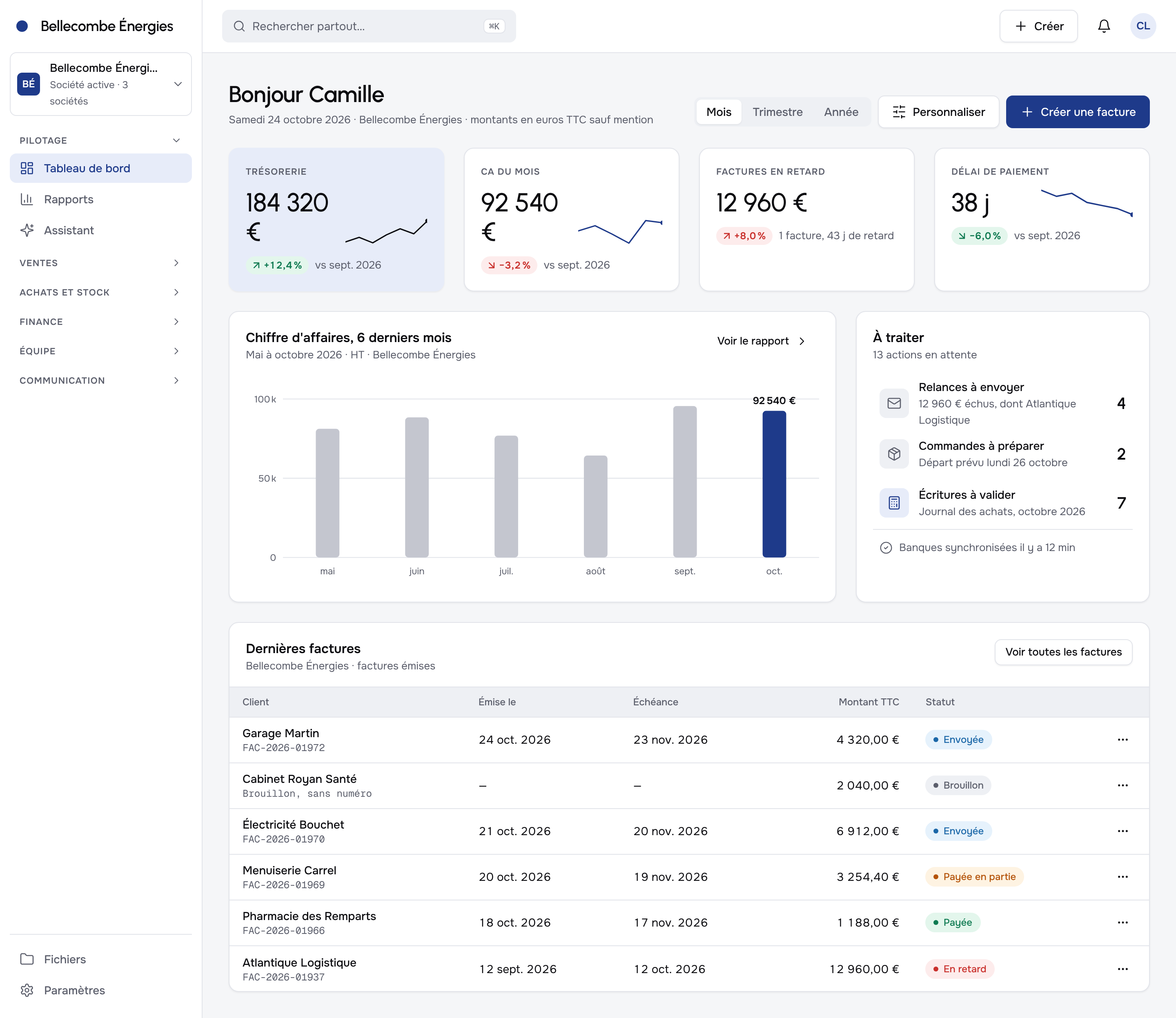Expand the Finance sidebar section
This screenshot has height=1018, width=1176.
pos(100,322)
